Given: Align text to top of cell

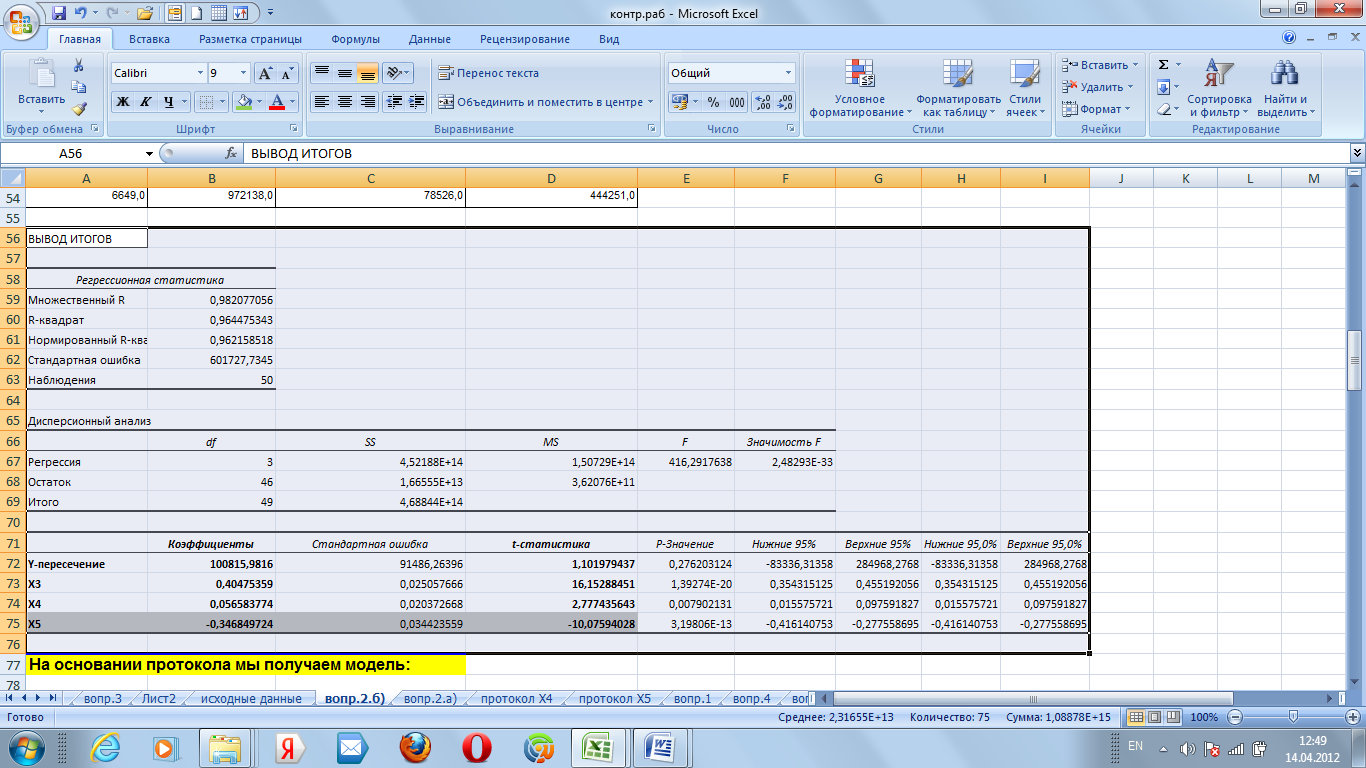Looking at the screenshot, I should coord(321,73).
